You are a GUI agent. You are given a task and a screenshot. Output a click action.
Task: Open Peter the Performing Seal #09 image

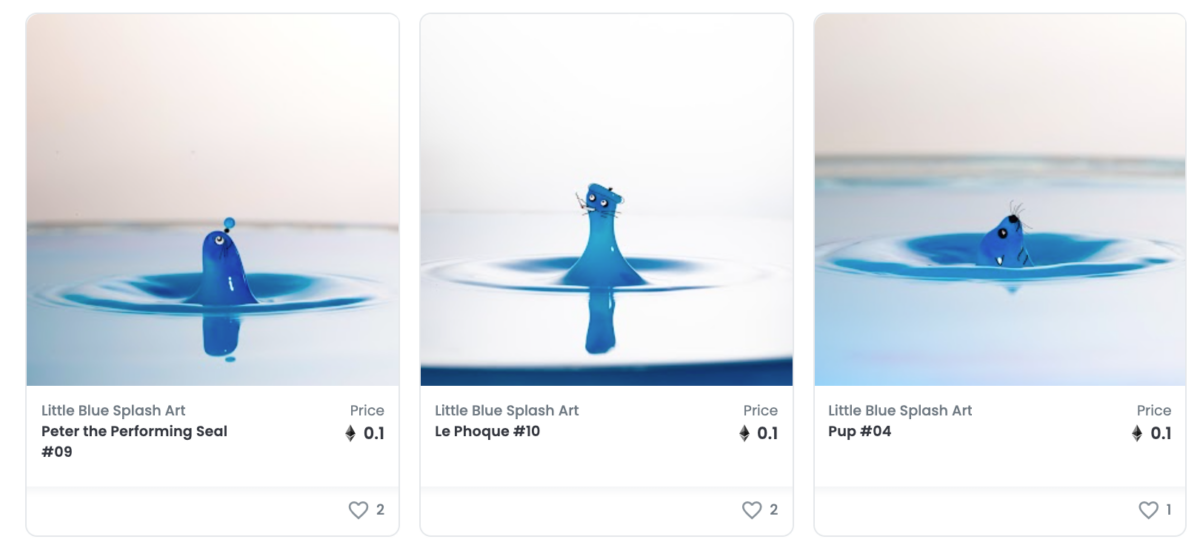point(212,200)
